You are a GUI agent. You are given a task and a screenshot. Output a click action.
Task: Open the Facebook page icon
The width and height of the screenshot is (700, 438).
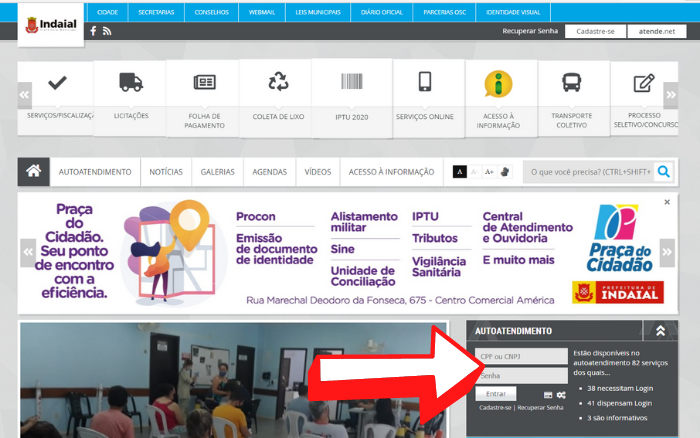[94, 31]
